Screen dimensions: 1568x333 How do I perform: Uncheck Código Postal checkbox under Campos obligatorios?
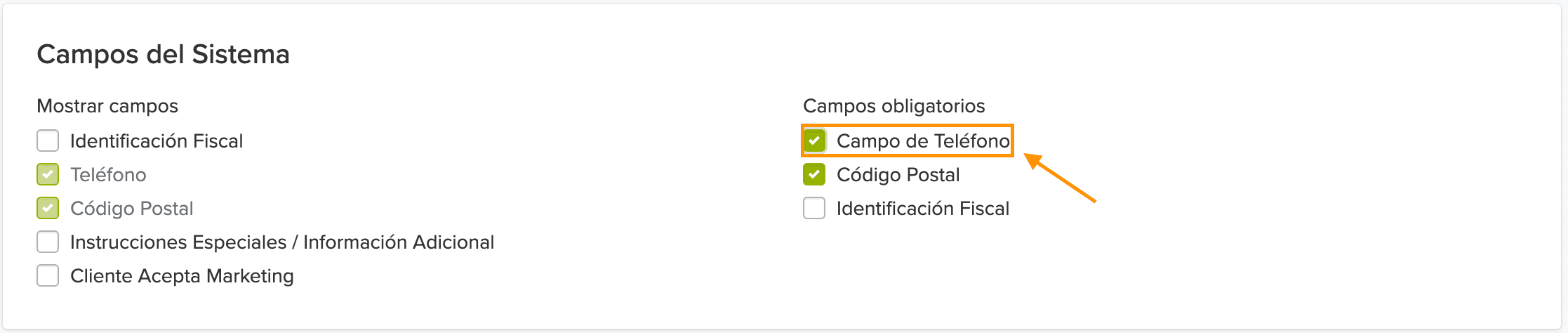814,174
